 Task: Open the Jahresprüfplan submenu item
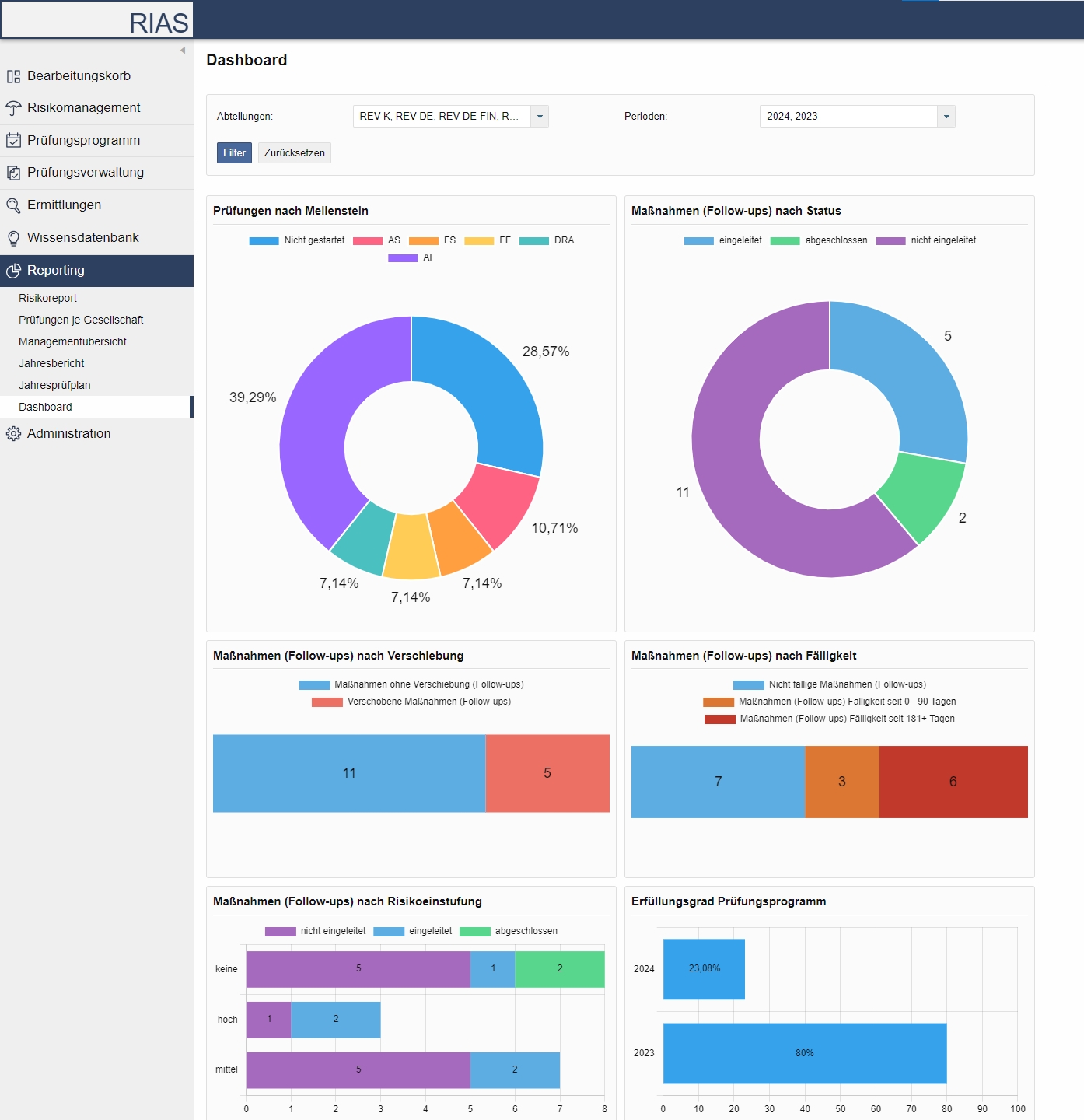(54, 385)
